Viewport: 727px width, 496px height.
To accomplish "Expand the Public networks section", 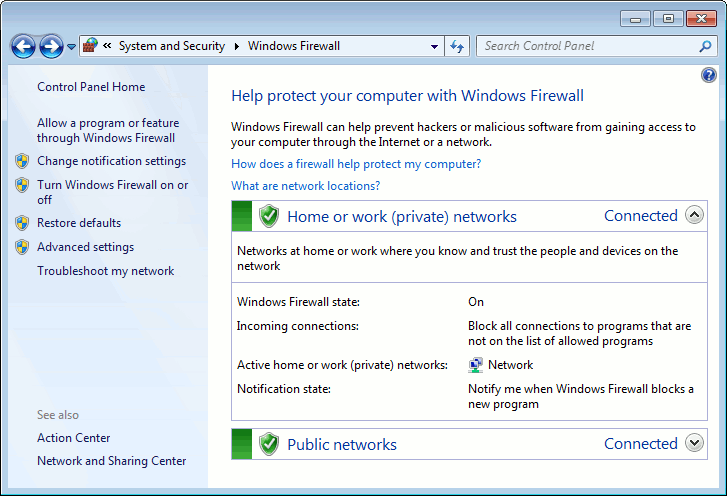I will point(695,443).
